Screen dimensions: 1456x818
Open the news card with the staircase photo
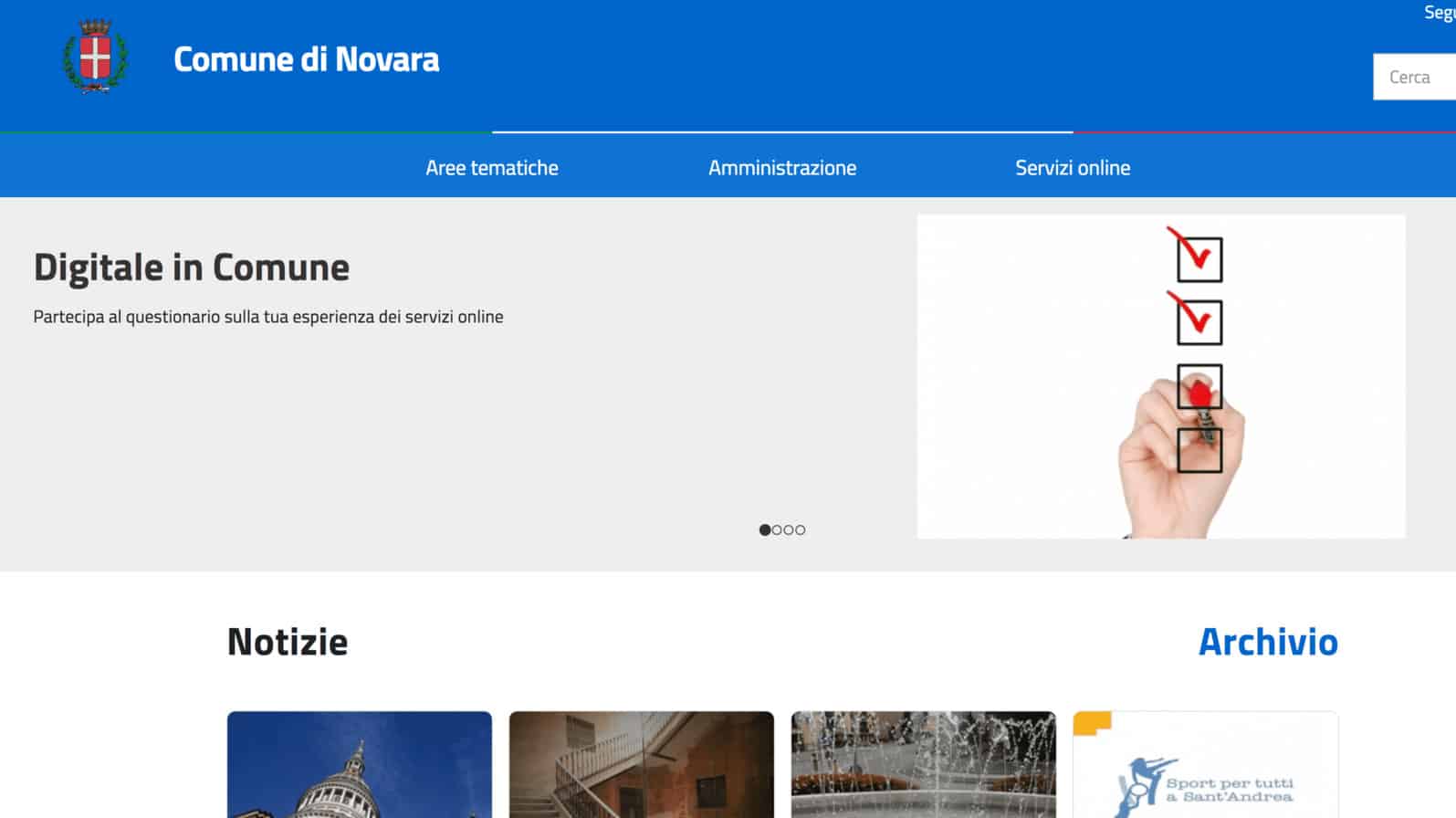[642, 765]
